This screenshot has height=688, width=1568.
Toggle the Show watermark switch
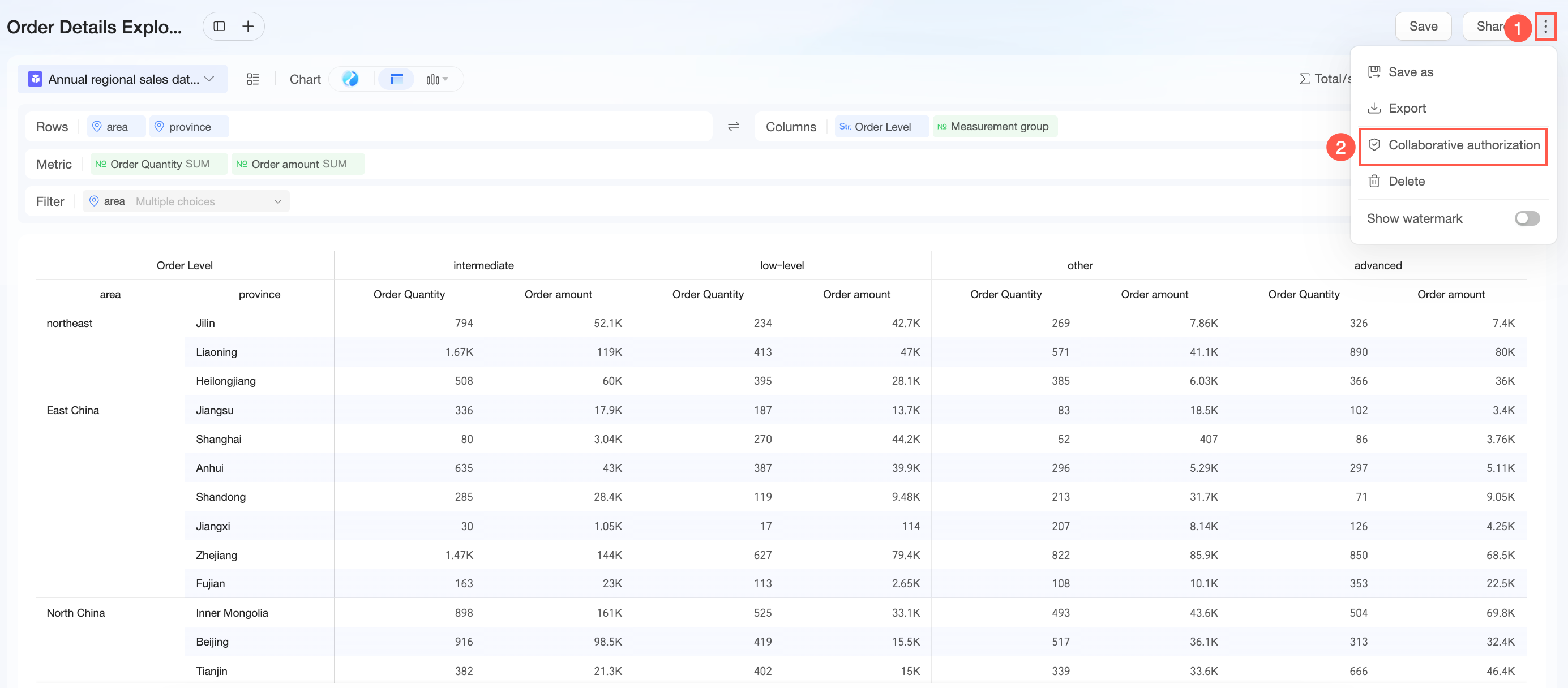pyautogui.click(x=1527, y=218)
